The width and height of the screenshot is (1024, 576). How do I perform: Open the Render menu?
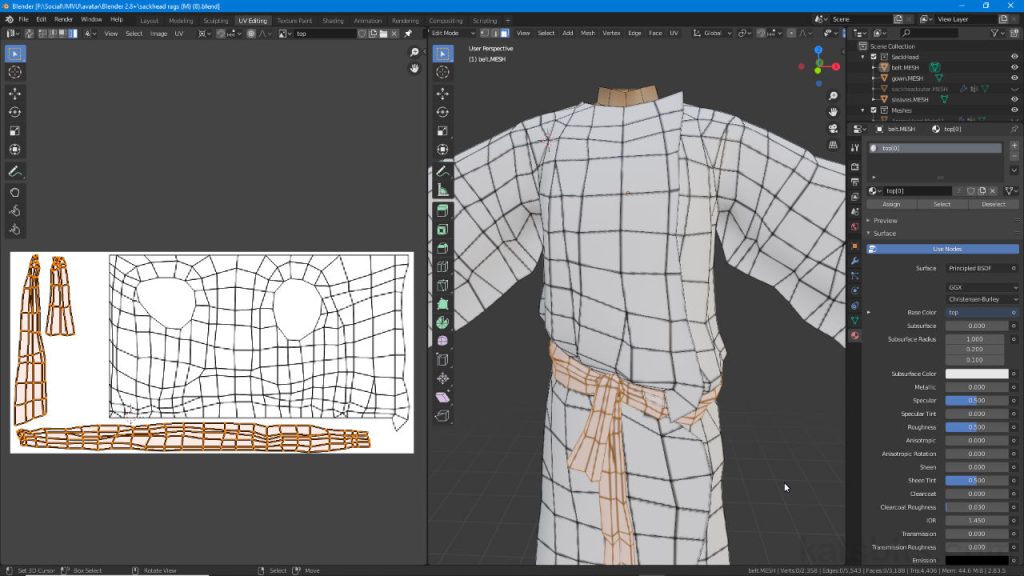(x=63, y=19)
